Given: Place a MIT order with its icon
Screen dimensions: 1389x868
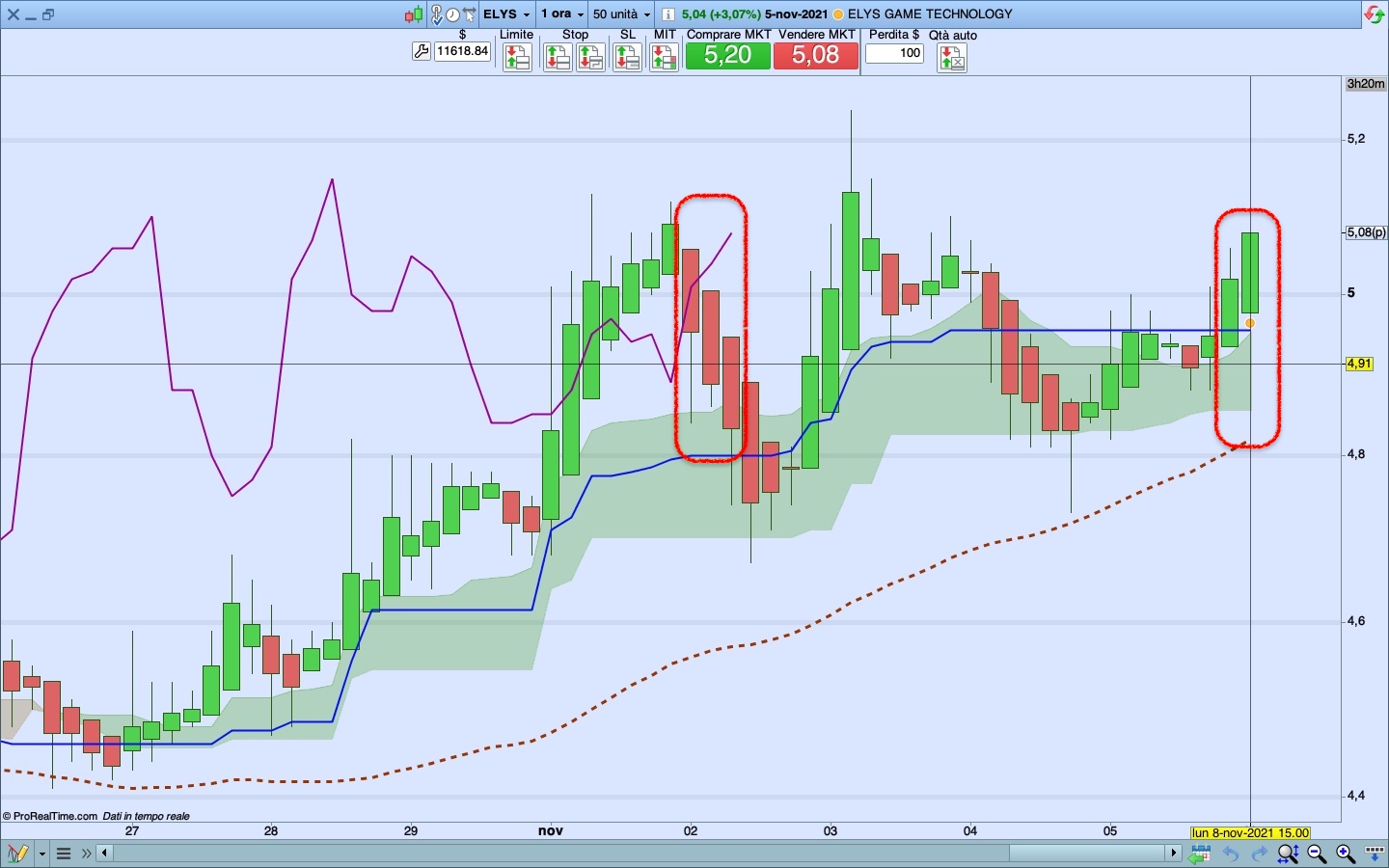Looking at the screenshot, I should coord(664,58).
